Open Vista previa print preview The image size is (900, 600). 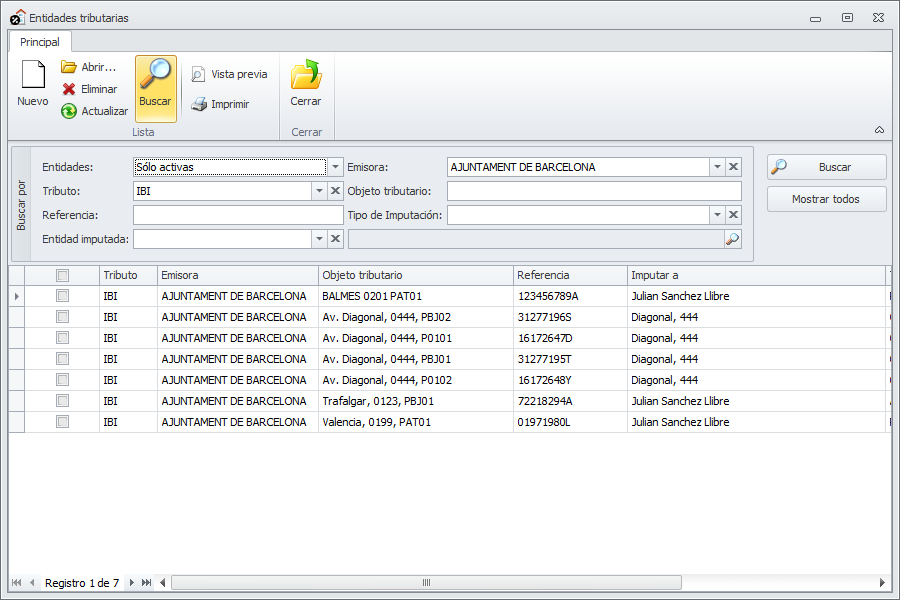[x=199, y=74]
